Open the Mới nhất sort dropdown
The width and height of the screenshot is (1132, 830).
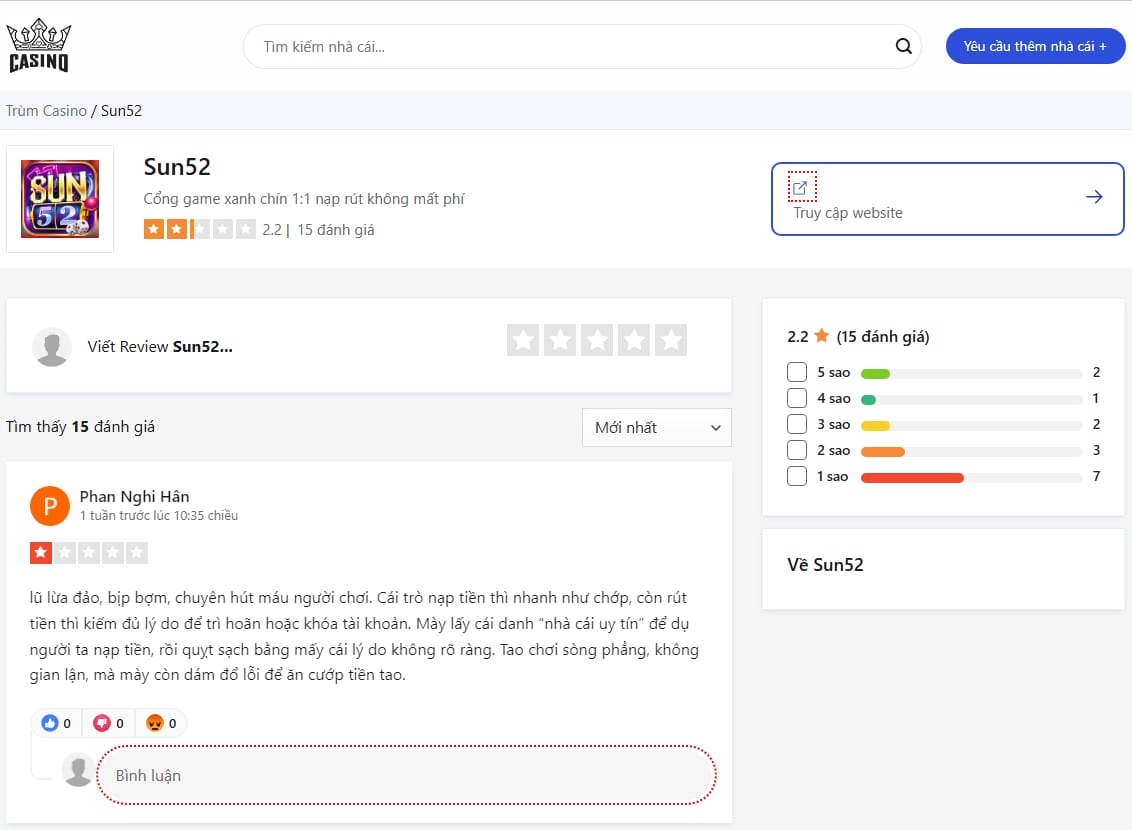pos(657,427)
